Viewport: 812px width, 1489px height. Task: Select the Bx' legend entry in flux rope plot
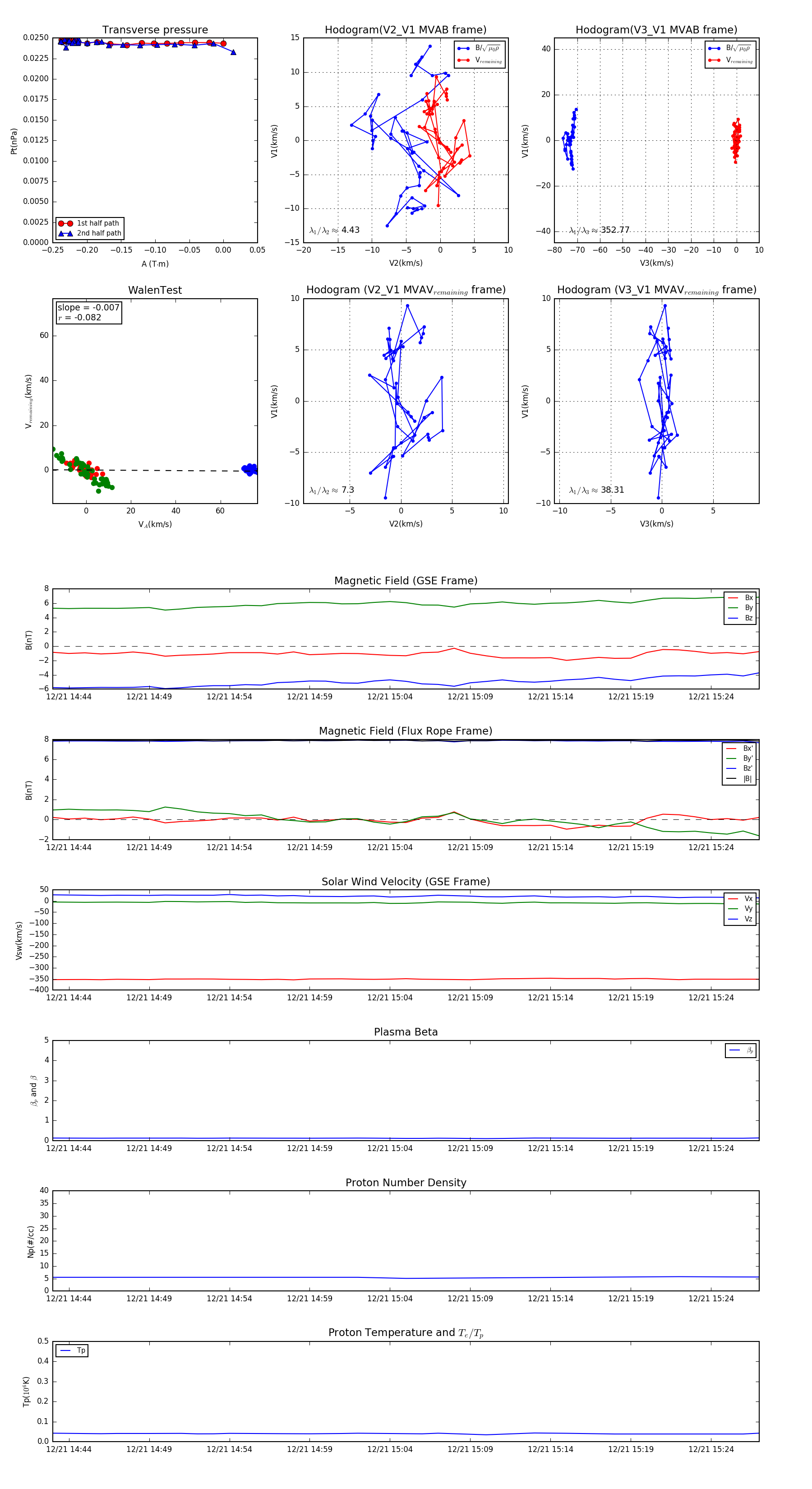(x=739, y=748)
